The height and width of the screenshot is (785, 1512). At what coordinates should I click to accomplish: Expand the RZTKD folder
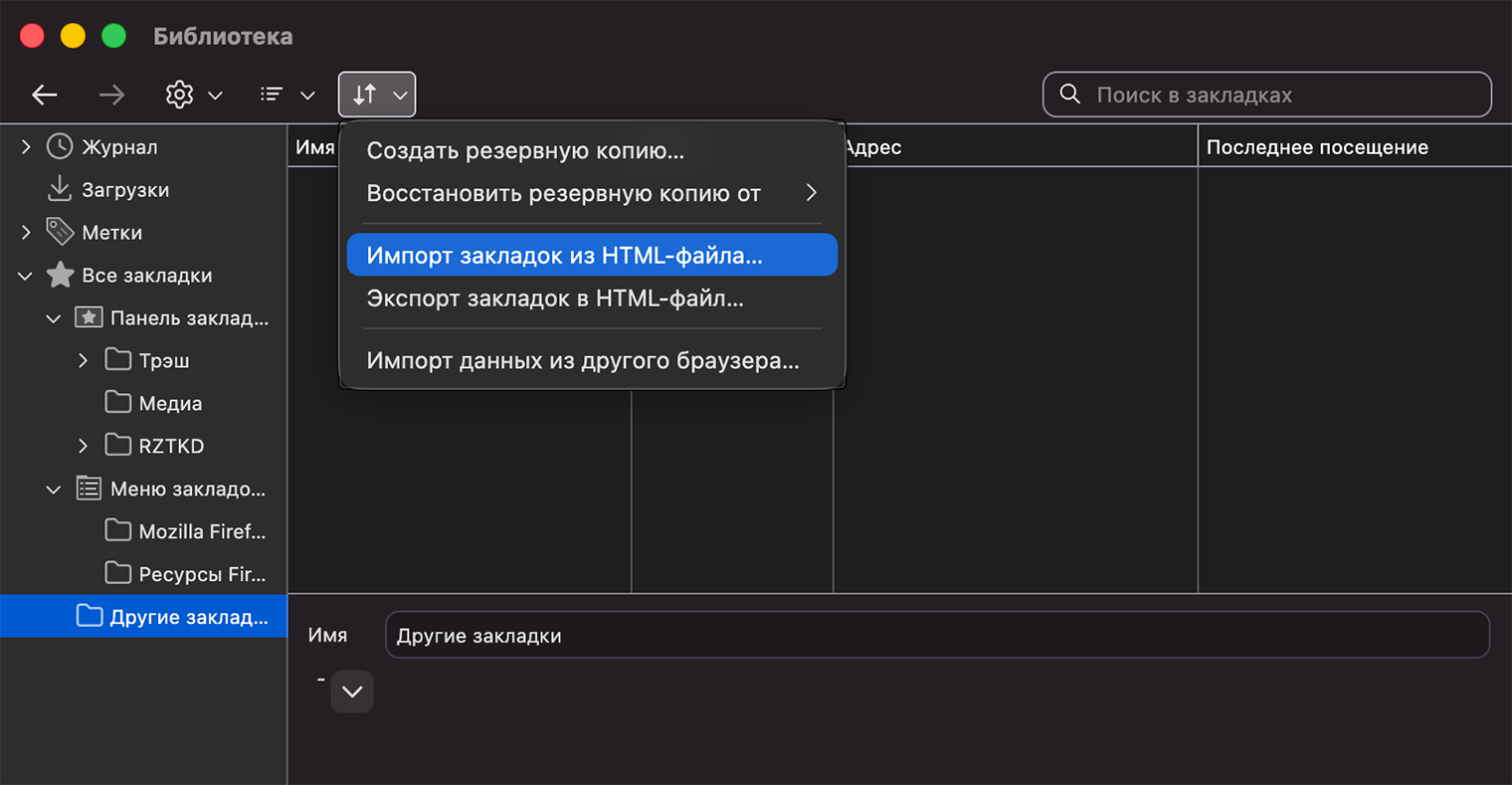[83, 445]
